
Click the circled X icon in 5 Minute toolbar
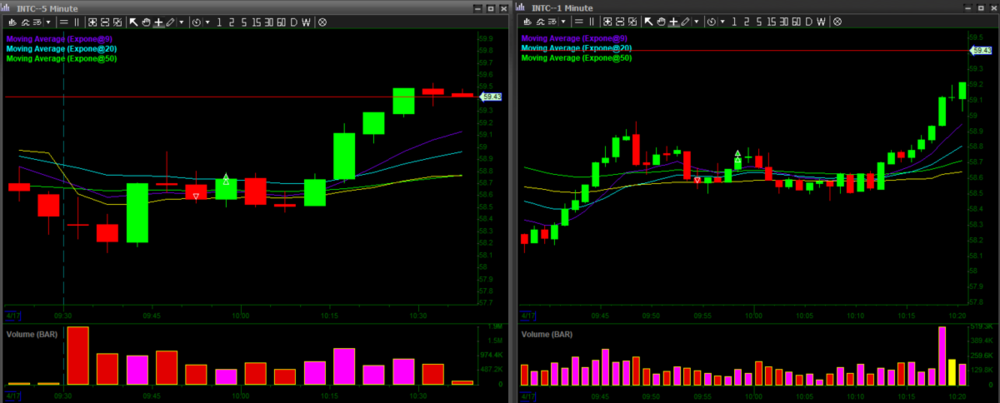[x=322, y=21]
